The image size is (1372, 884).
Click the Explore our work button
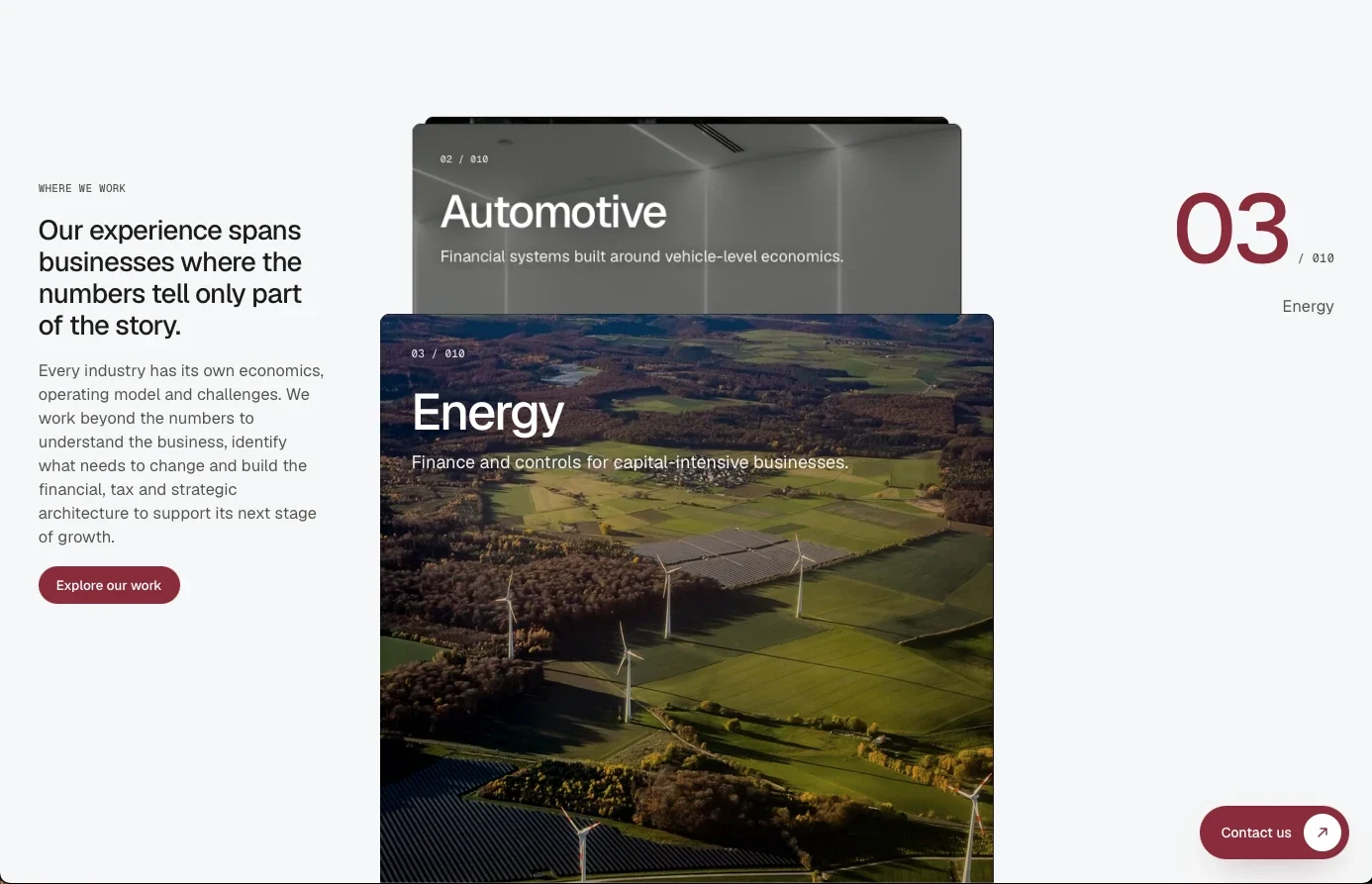pyautogui.click(x=109, y=585)
